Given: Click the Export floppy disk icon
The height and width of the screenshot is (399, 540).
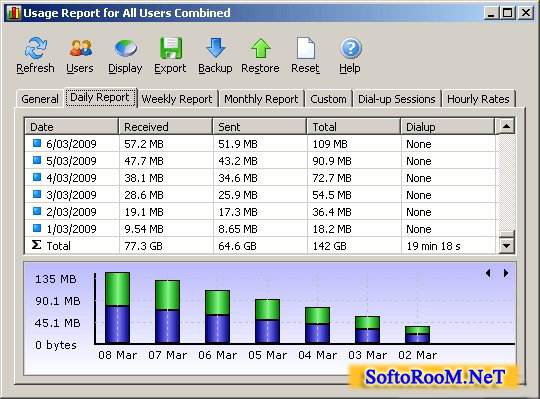Looking at the screenshot, I should pos(170,48).
